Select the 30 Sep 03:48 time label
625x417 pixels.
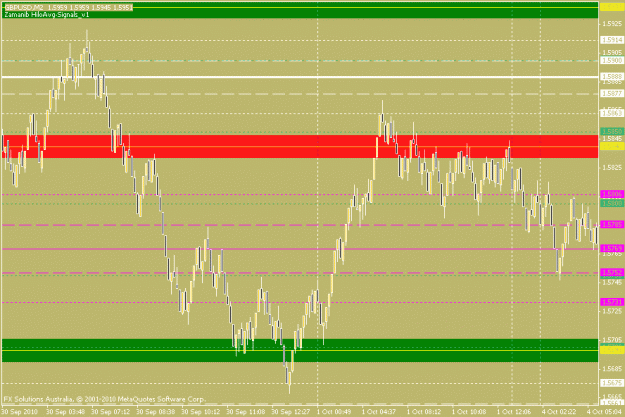point(65,411)
